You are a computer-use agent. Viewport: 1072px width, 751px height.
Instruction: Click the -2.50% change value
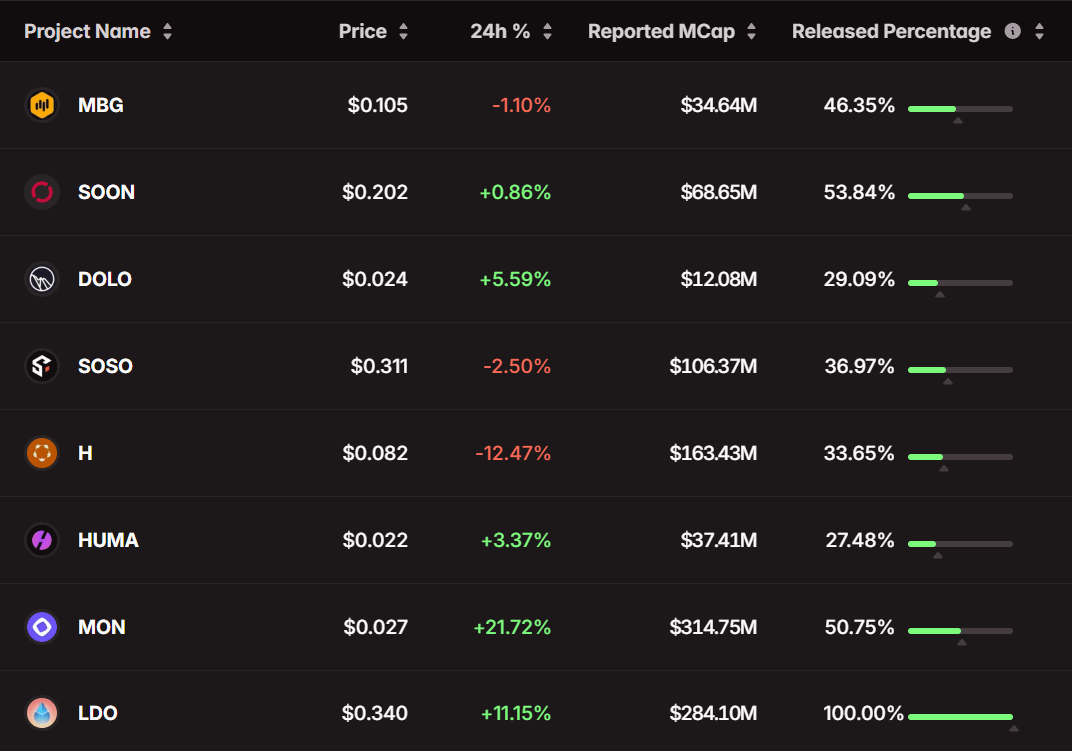pyautogui.click(x=517, y=366)
